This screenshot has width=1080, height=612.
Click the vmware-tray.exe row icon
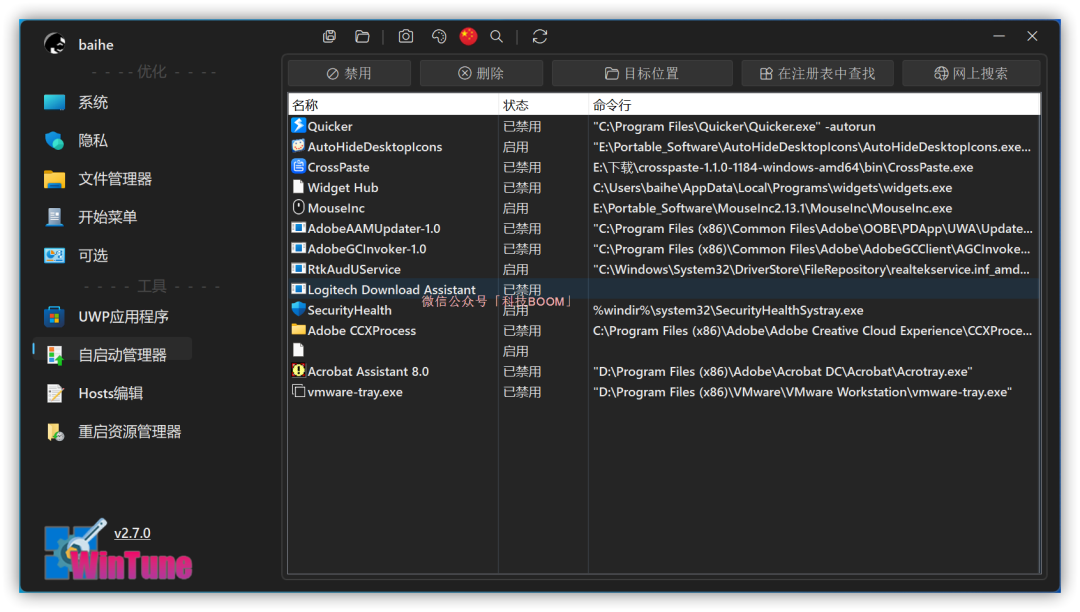pyautogui.click(x=298, y=391)
